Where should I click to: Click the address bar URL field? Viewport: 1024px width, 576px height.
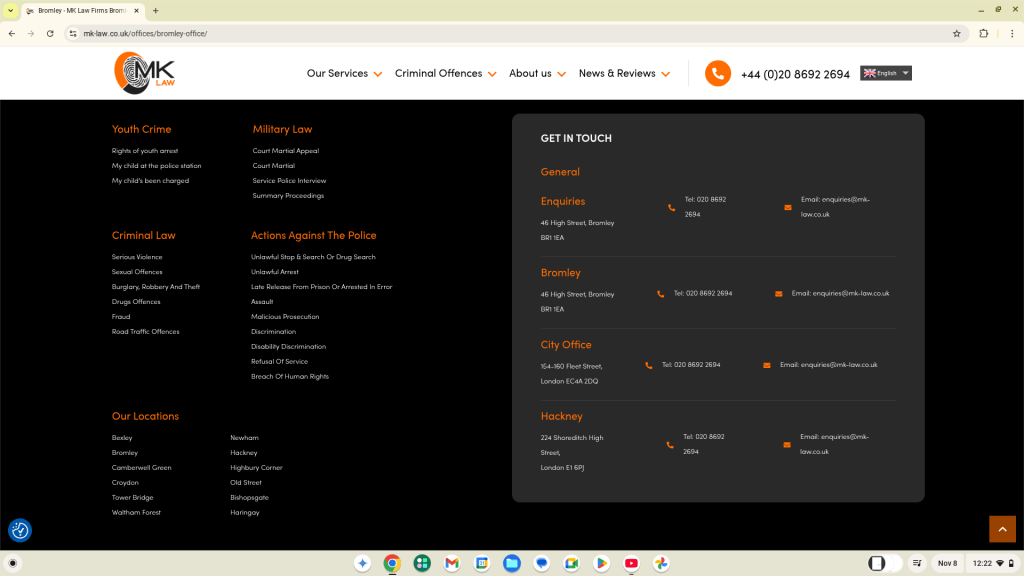500,33
